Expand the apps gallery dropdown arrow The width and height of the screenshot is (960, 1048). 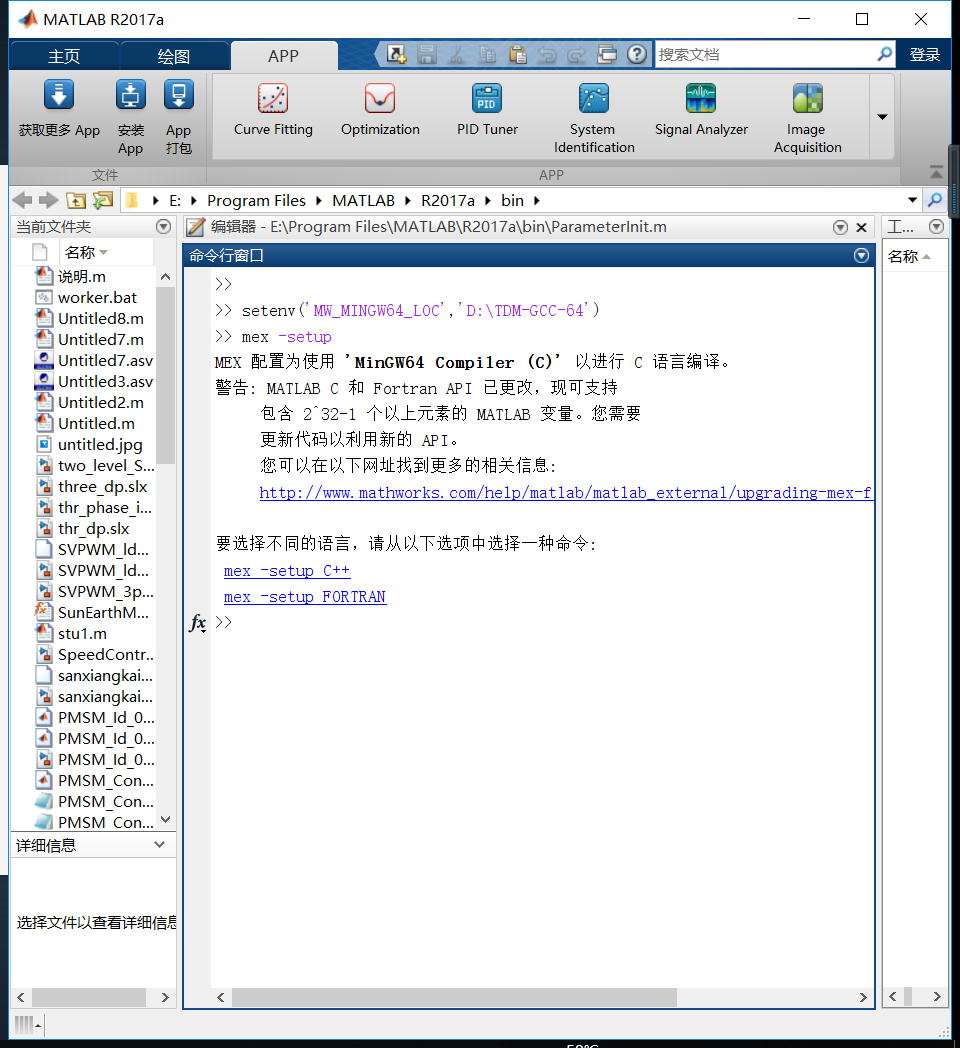pyautogui.click(x=881, y=117)
